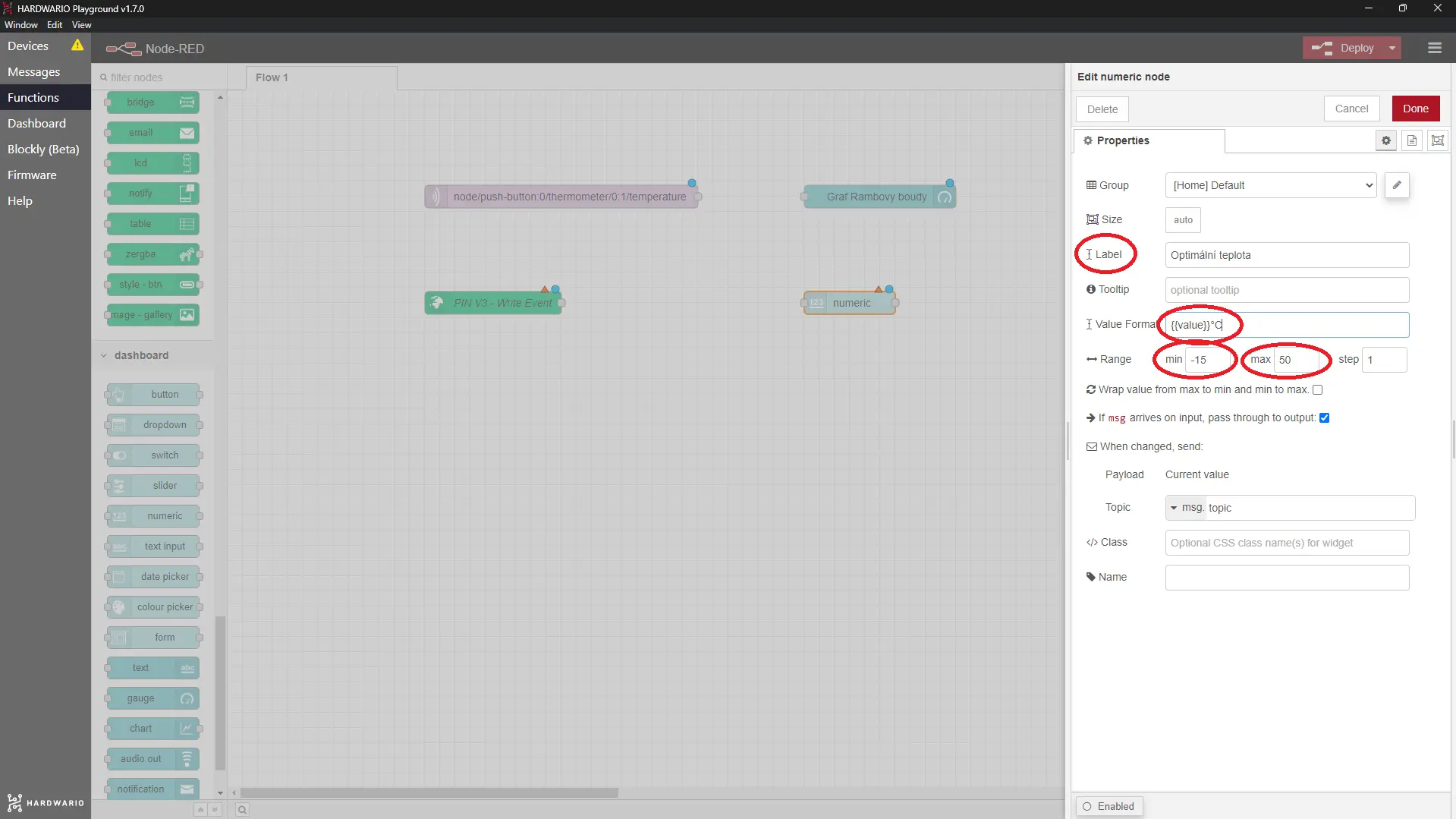Select the text display palette node
This screenshot has height=819, width=1456.
click(153, 668)
